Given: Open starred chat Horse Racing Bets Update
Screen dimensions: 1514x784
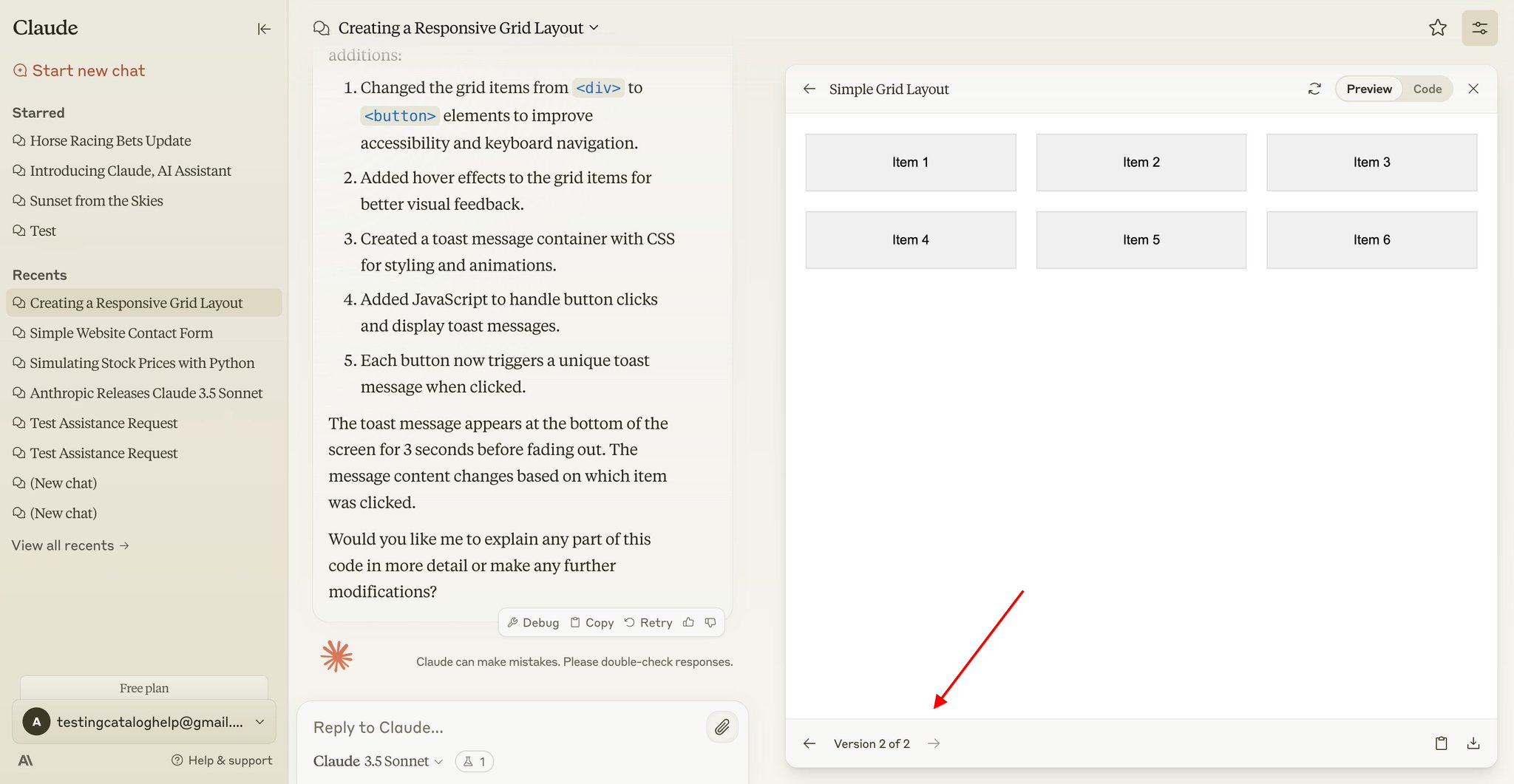Looking at the screenshot, I should (x=102, y=140).
